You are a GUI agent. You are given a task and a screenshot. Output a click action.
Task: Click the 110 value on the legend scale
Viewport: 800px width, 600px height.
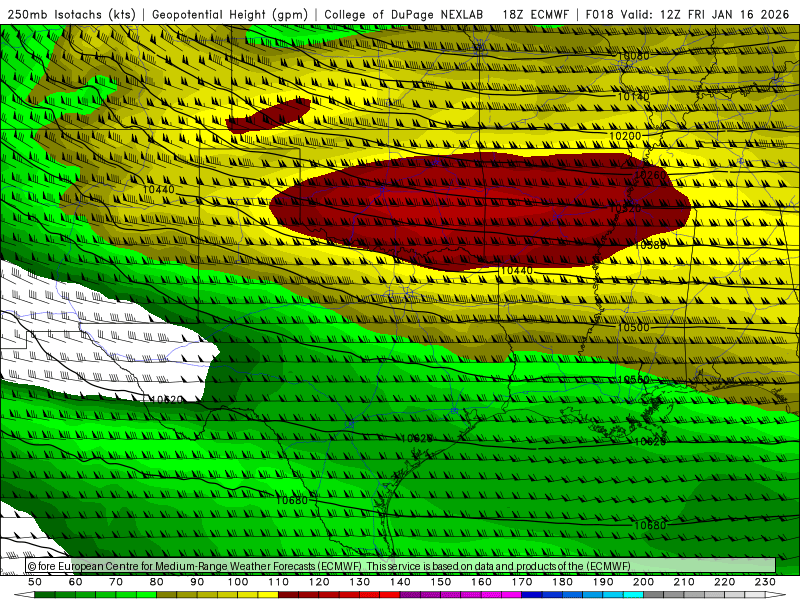(279, 582)
